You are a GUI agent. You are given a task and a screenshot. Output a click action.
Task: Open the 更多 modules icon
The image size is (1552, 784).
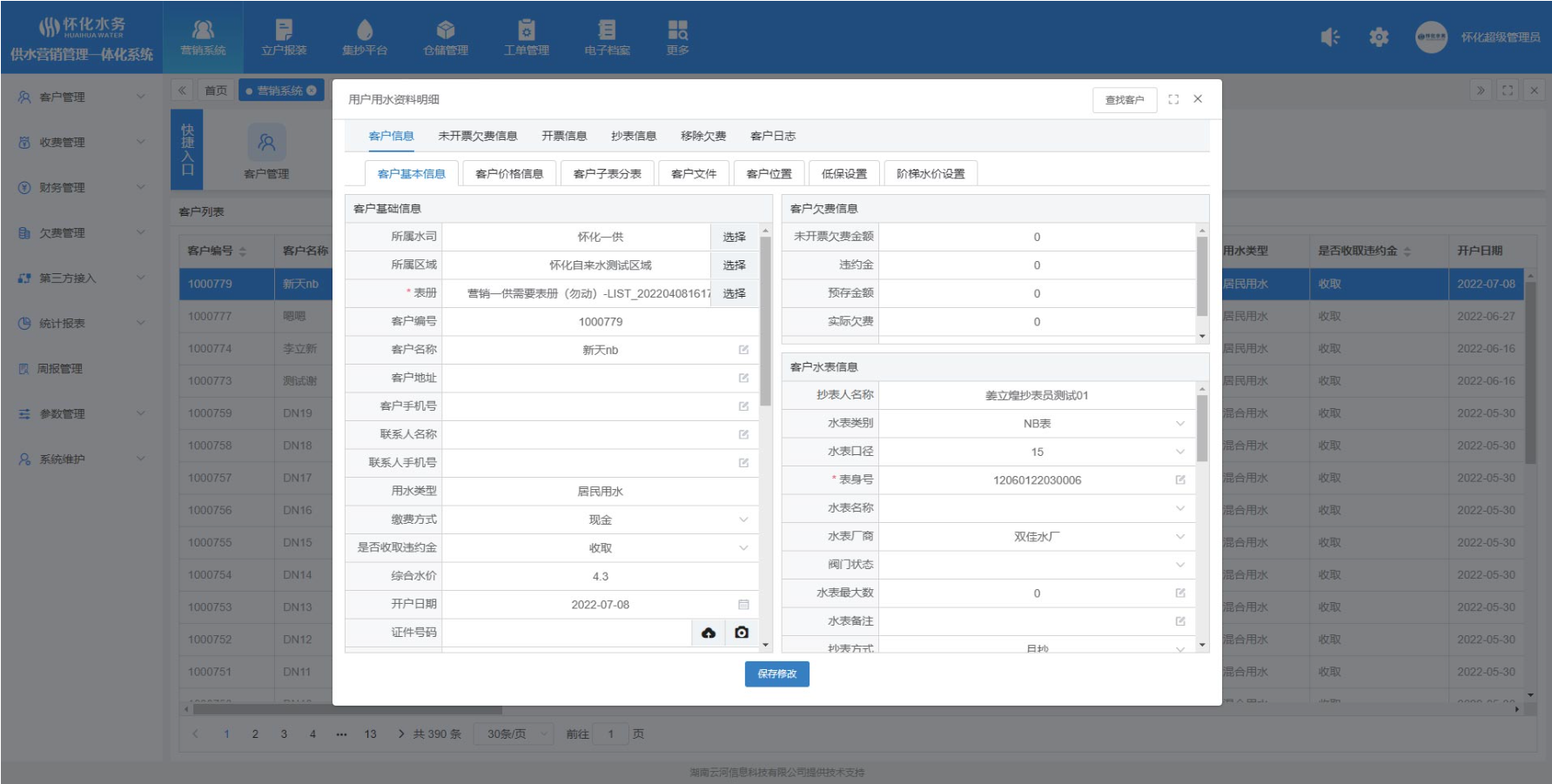pos(678,37)
